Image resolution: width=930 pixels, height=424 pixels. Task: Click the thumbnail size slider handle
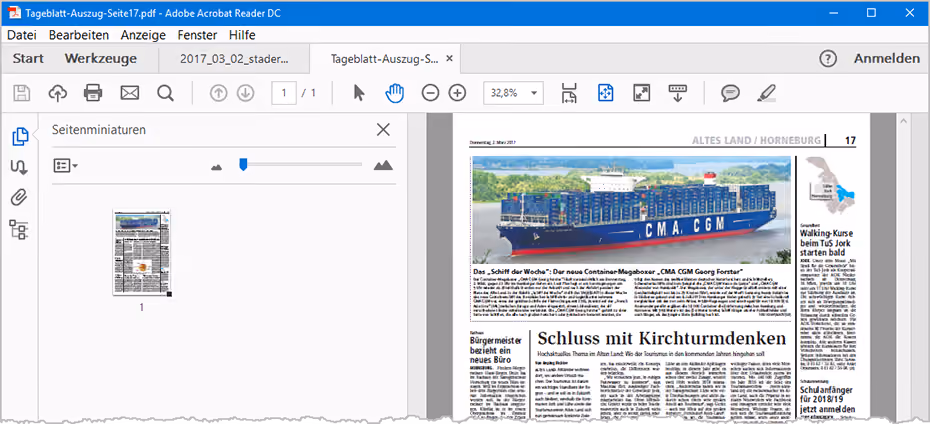point(243,164)
